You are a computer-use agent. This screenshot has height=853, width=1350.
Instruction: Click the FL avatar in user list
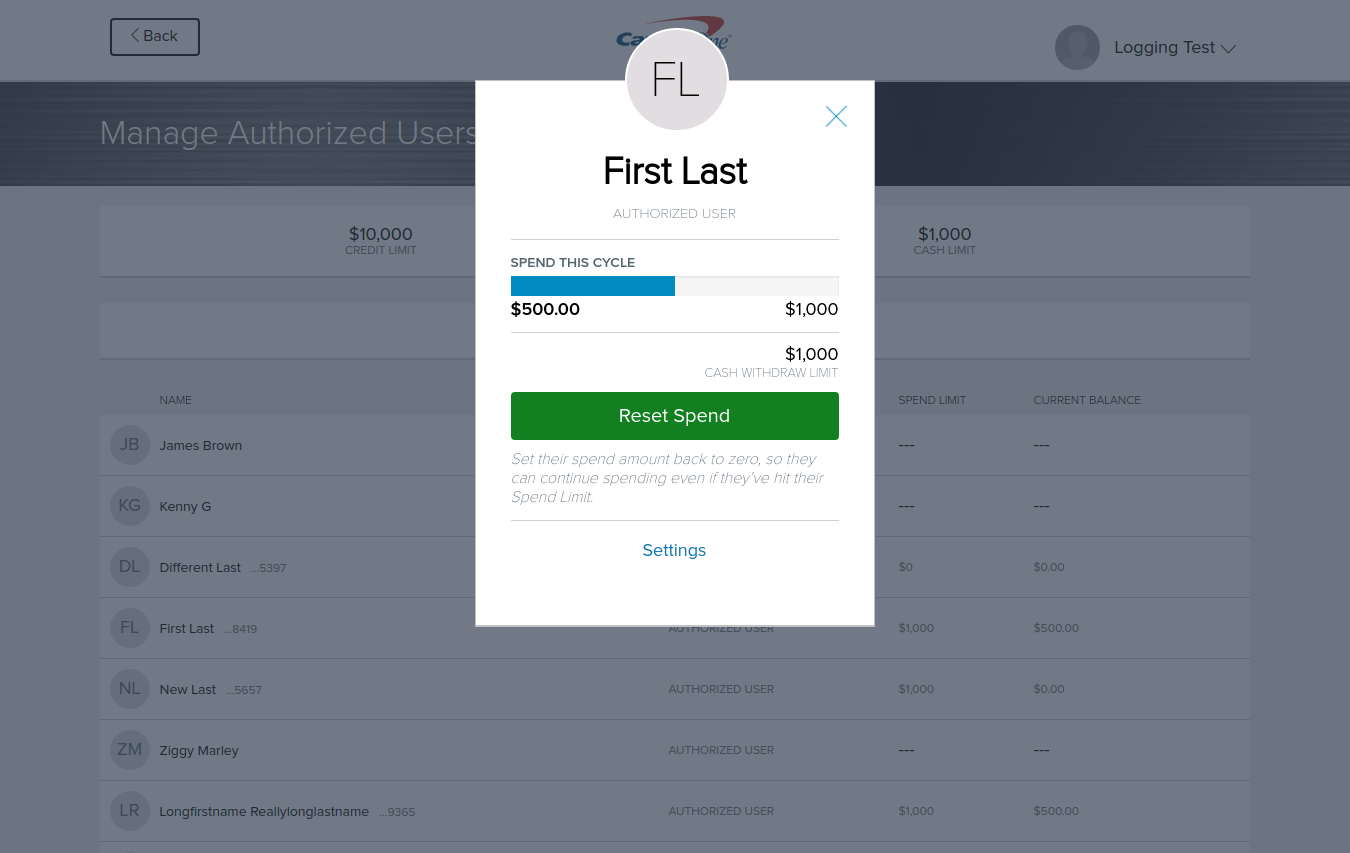pyautogui.click(x=130, y=628)
